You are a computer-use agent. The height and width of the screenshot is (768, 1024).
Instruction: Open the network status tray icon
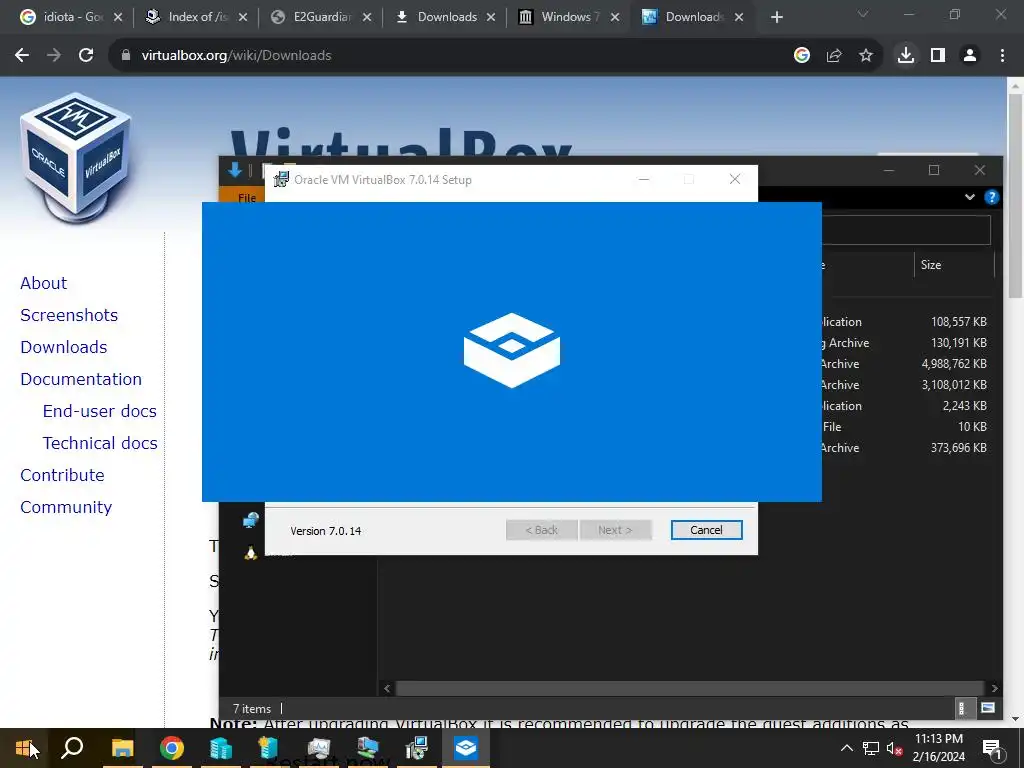[x=871, y=748]
